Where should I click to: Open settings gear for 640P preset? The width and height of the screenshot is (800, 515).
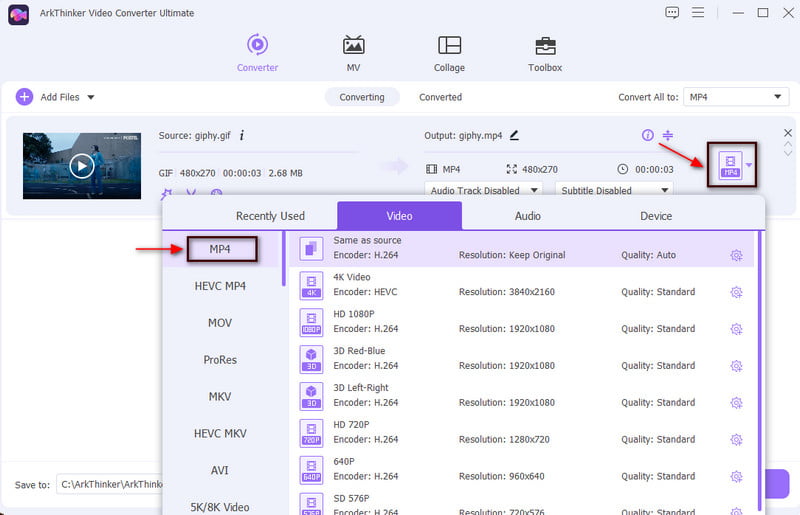(x=736, y=476)
